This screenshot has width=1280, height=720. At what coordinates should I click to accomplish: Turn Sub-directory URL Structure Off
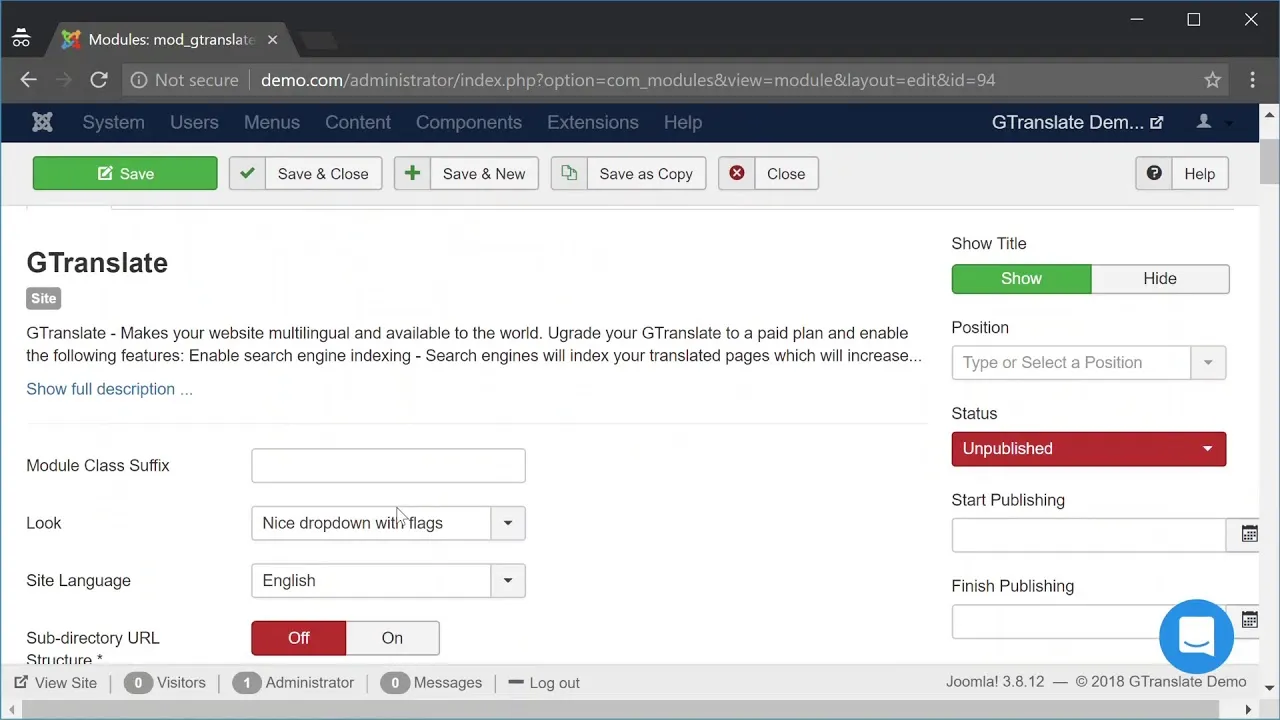(x=299, y=638)
